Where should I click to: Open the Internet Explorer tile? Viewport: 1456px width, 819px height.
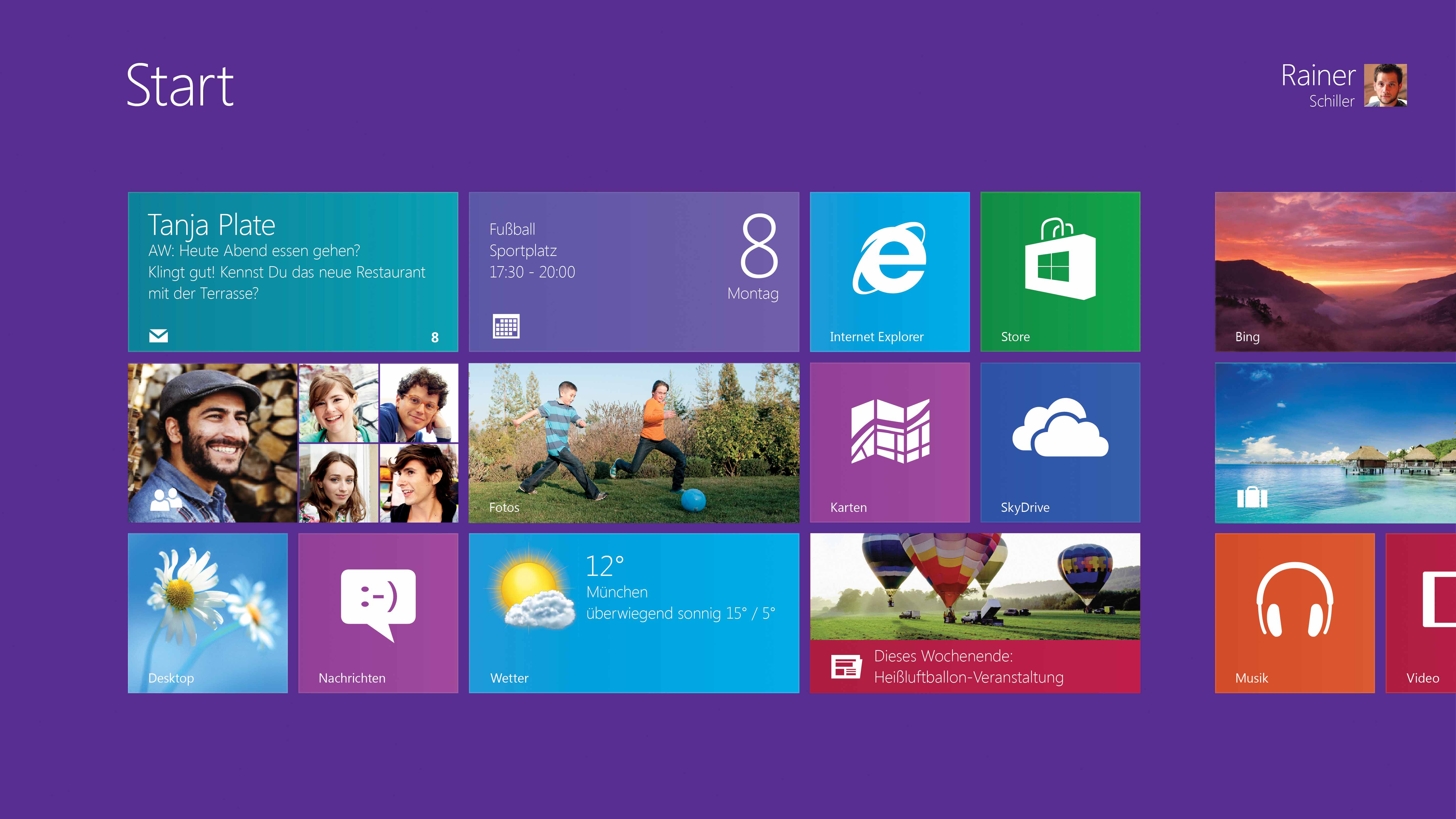(890, 272)
